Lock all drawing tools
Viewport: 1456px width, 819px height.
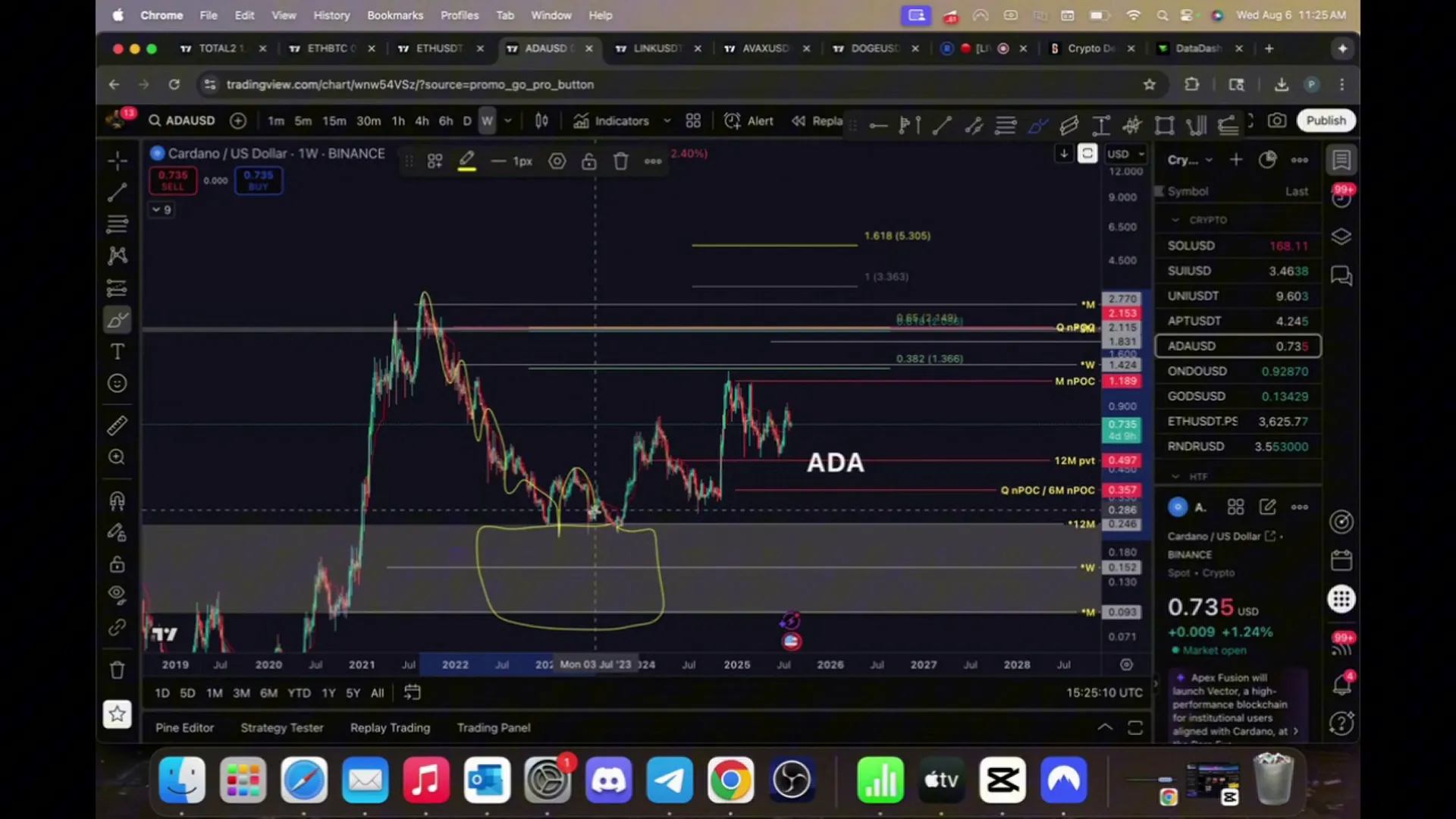[x=117, y=564]
